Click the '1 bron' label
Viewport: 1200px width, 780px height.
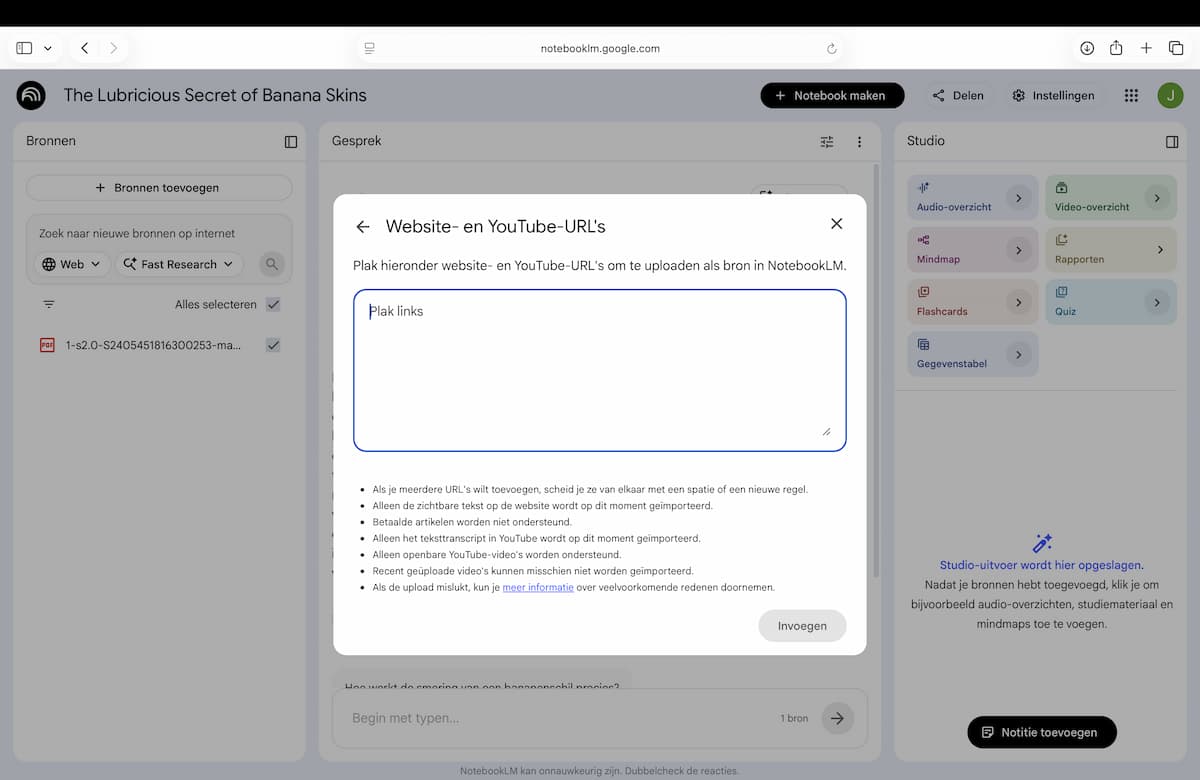(794, 718)
